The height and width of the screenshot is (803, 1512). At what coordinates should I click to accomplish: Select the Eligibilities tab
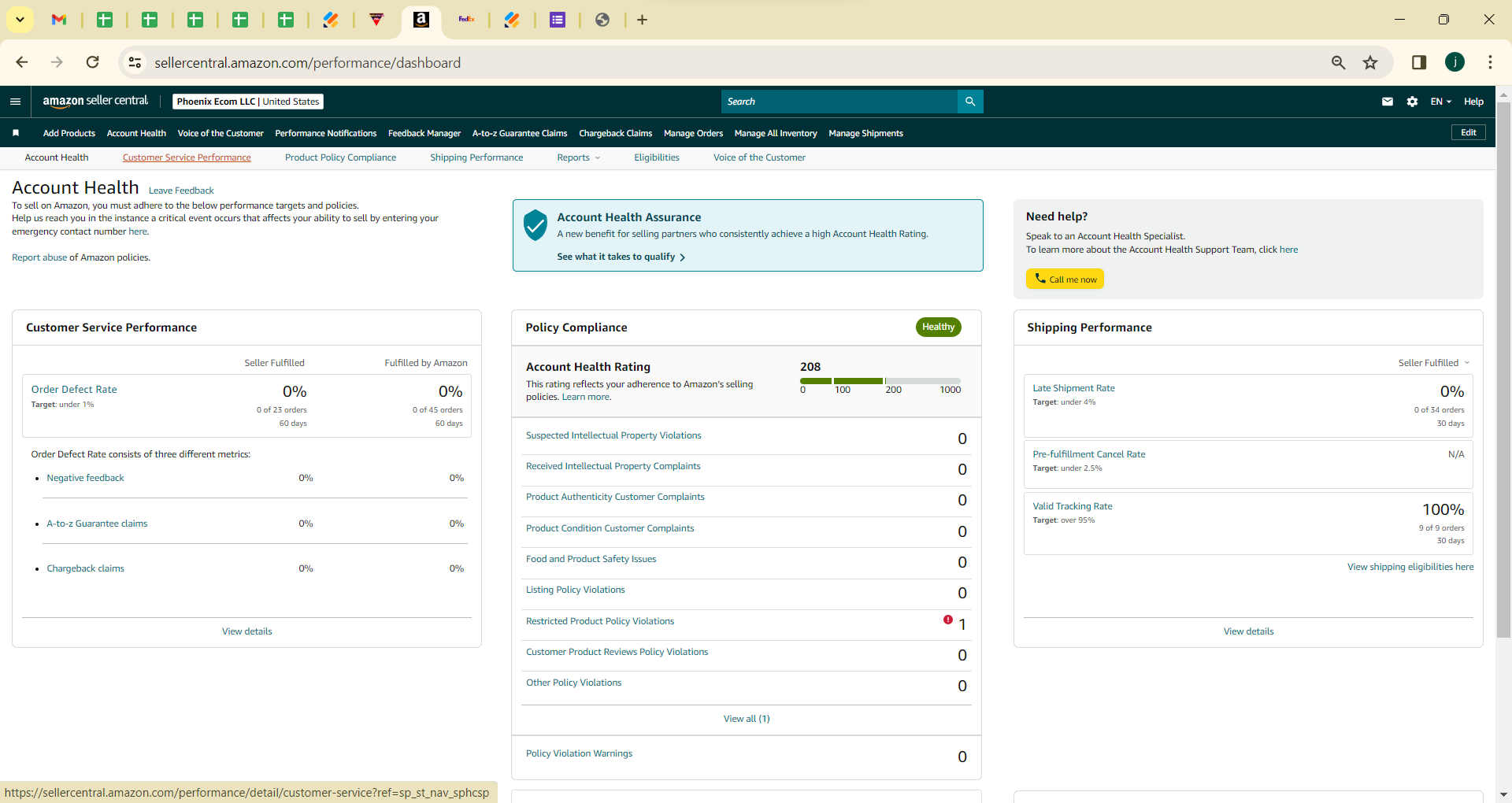(657, 157)
